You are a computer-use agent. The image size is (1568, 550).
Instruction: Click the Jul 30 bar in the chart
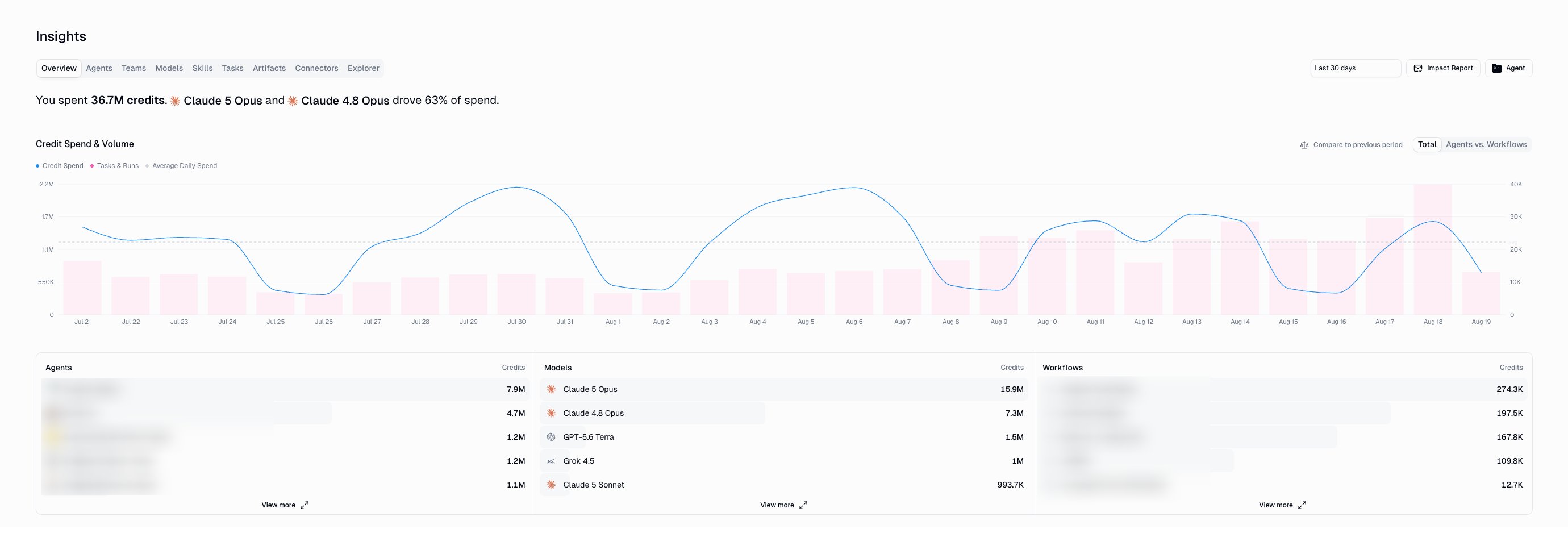516,294
